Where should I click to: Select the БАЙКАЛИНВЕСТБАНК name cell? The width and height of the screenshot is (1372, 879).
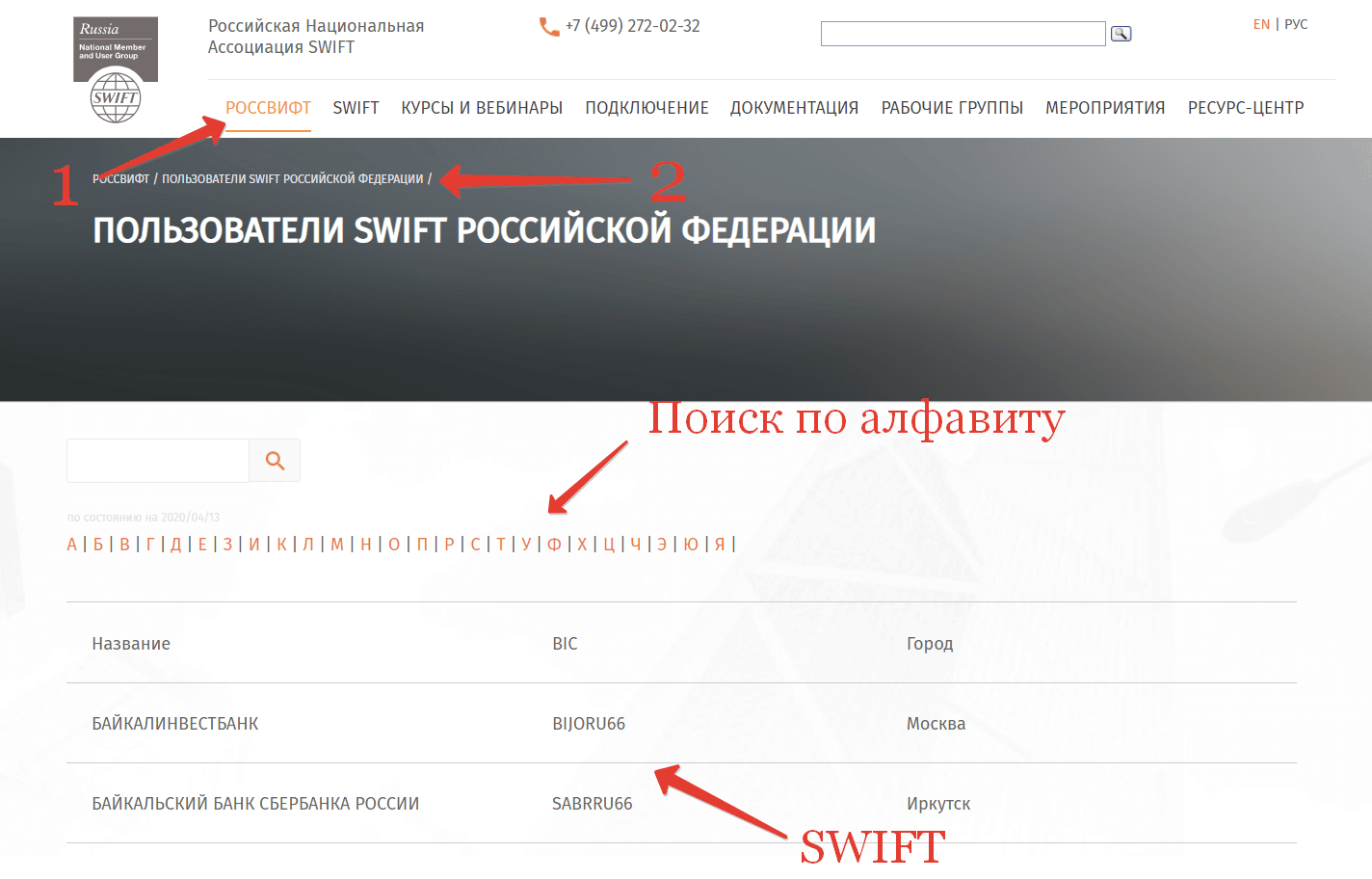pyautogui.click(x=175, y=724)
